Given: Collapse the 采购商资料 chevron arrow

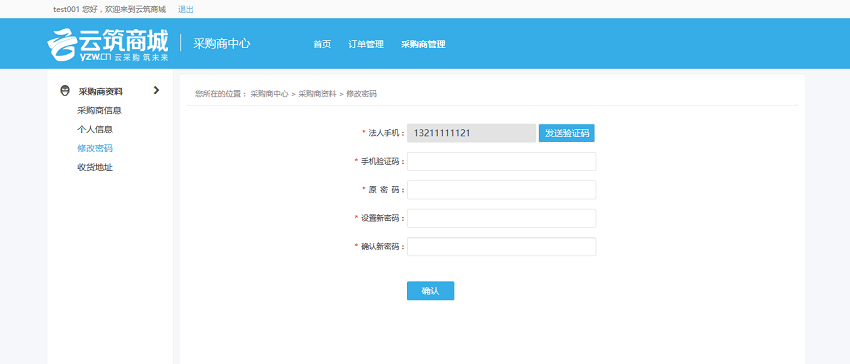Looking at the screenshot, I should 157,90.
